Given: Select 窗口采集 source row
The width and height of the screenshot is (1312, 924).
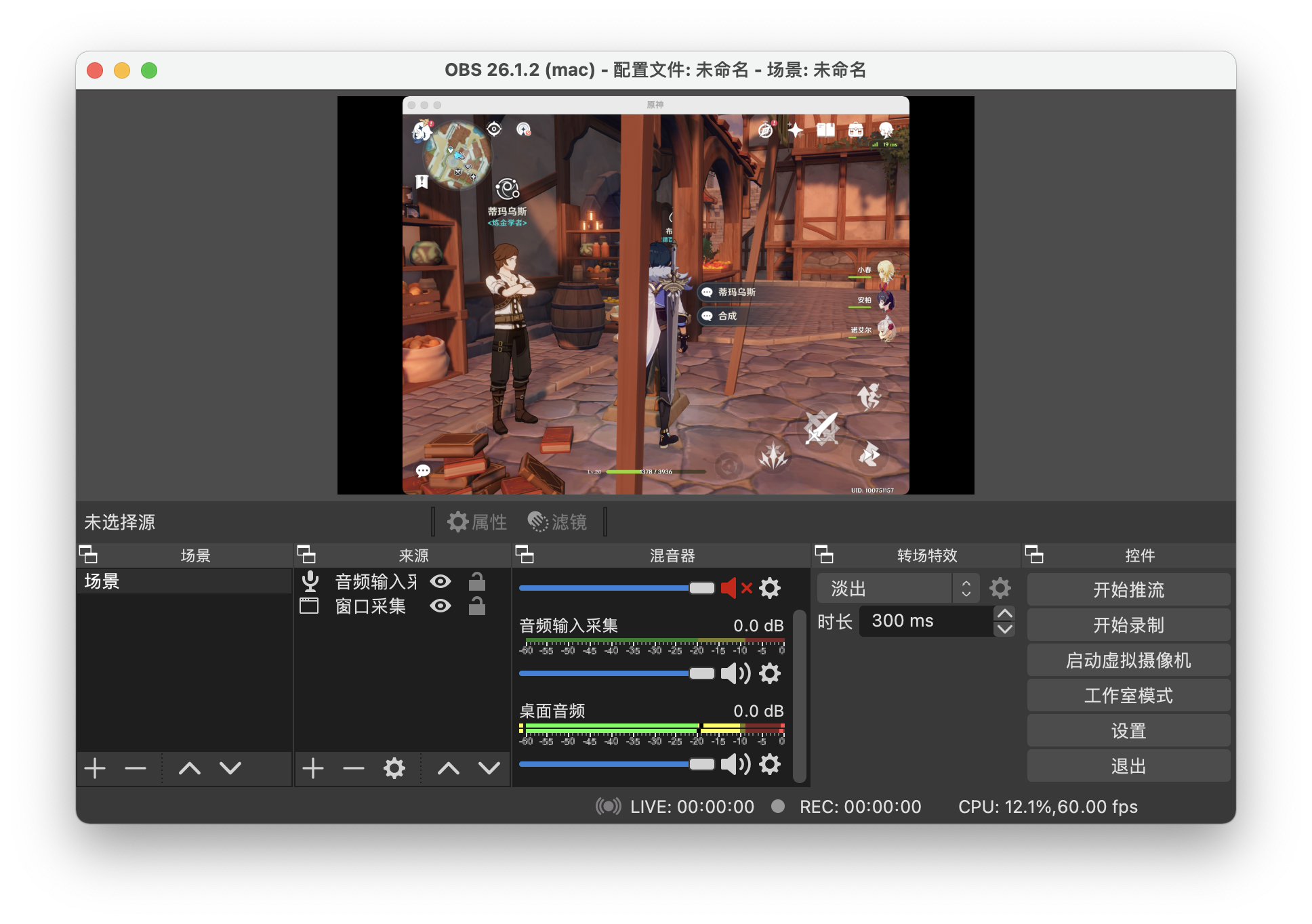Looking at the screenshot, I should point(403,606).
